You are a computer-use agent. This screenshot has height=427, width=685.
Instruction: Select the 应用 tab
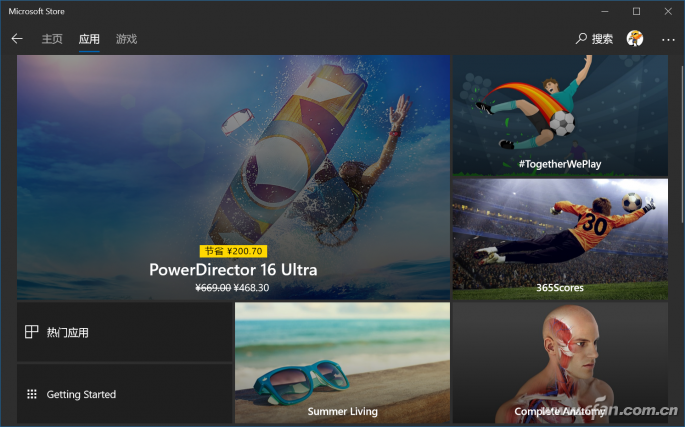[x=89, y=39]
